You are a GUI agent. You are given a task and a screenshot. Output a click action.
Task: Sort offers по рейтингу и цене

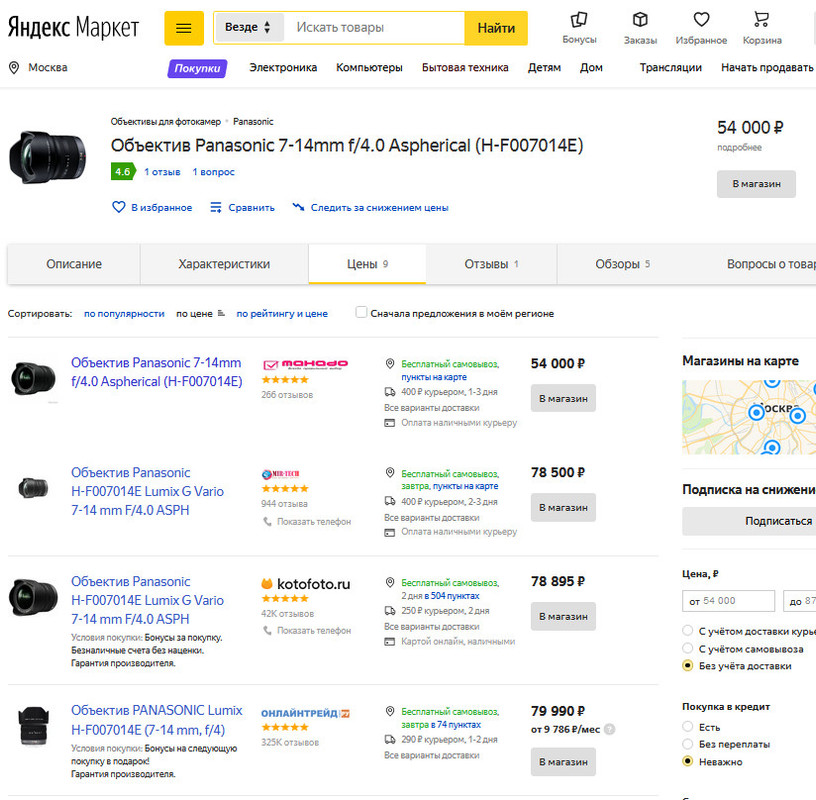click(282, 314)
